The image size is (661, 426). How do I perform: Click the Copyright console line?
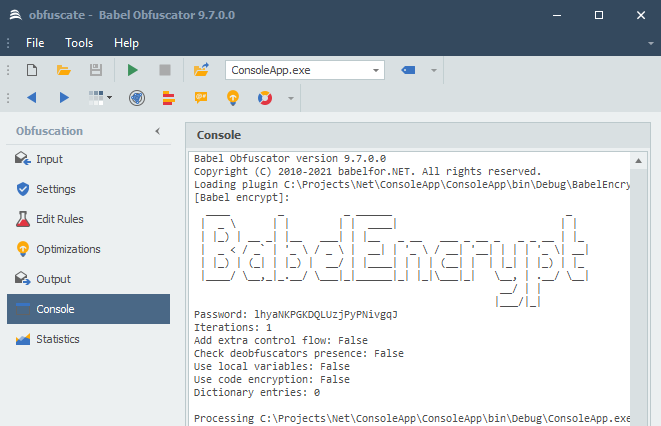[x=367, y=171]
